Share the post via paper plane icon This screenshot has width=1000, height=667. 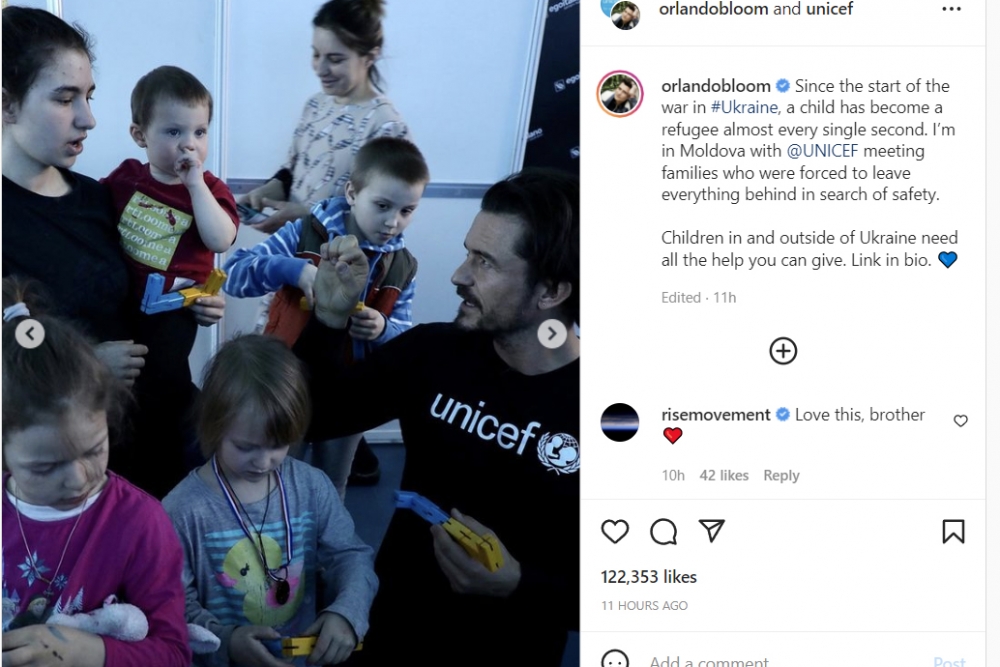[712, 531]
